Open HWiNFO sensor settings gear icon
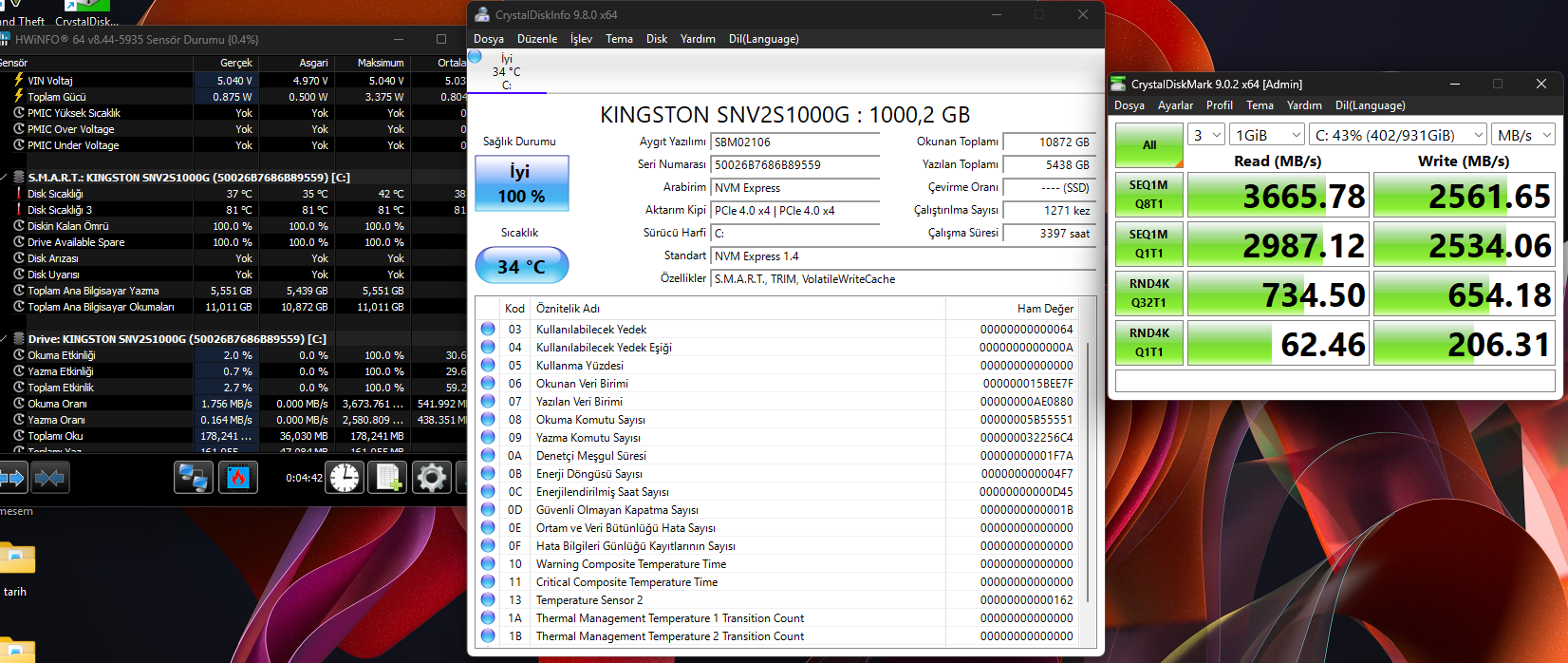The width and height of the screenshot is (1568, 663). pyautogui.click(x=431, y=477)
